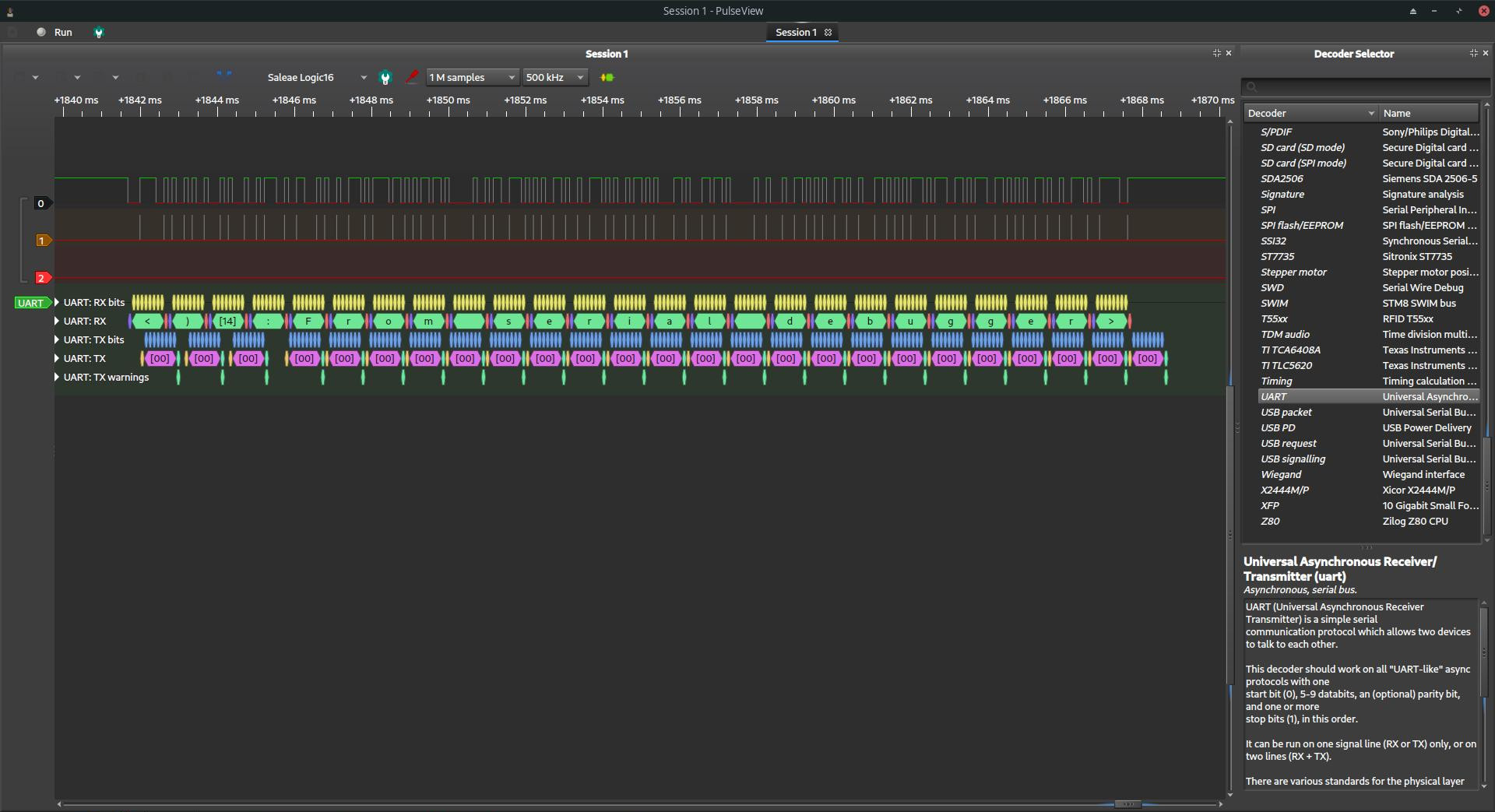
Task: Select the highlighted UART decoder row
Action: pos(1367,396)
